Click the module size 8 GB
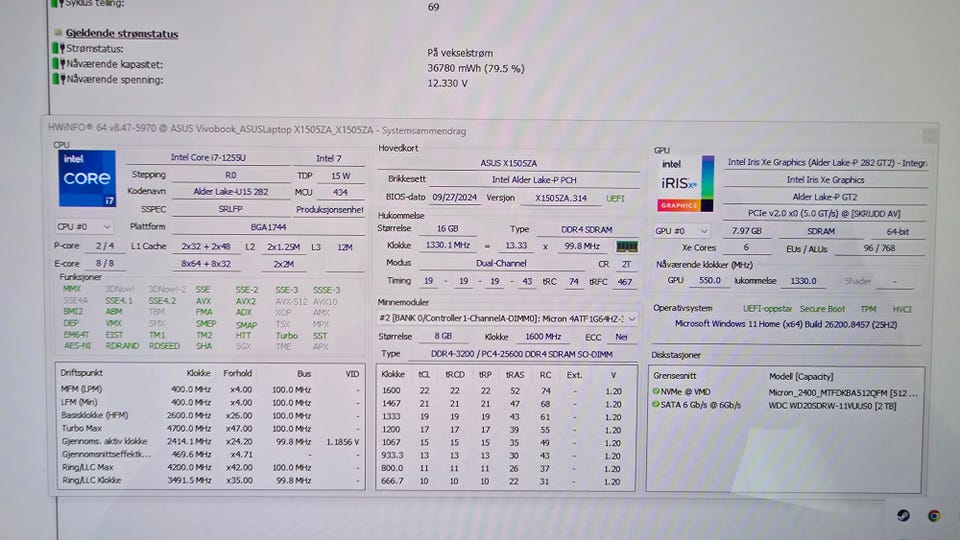 [x=443, y=336]
